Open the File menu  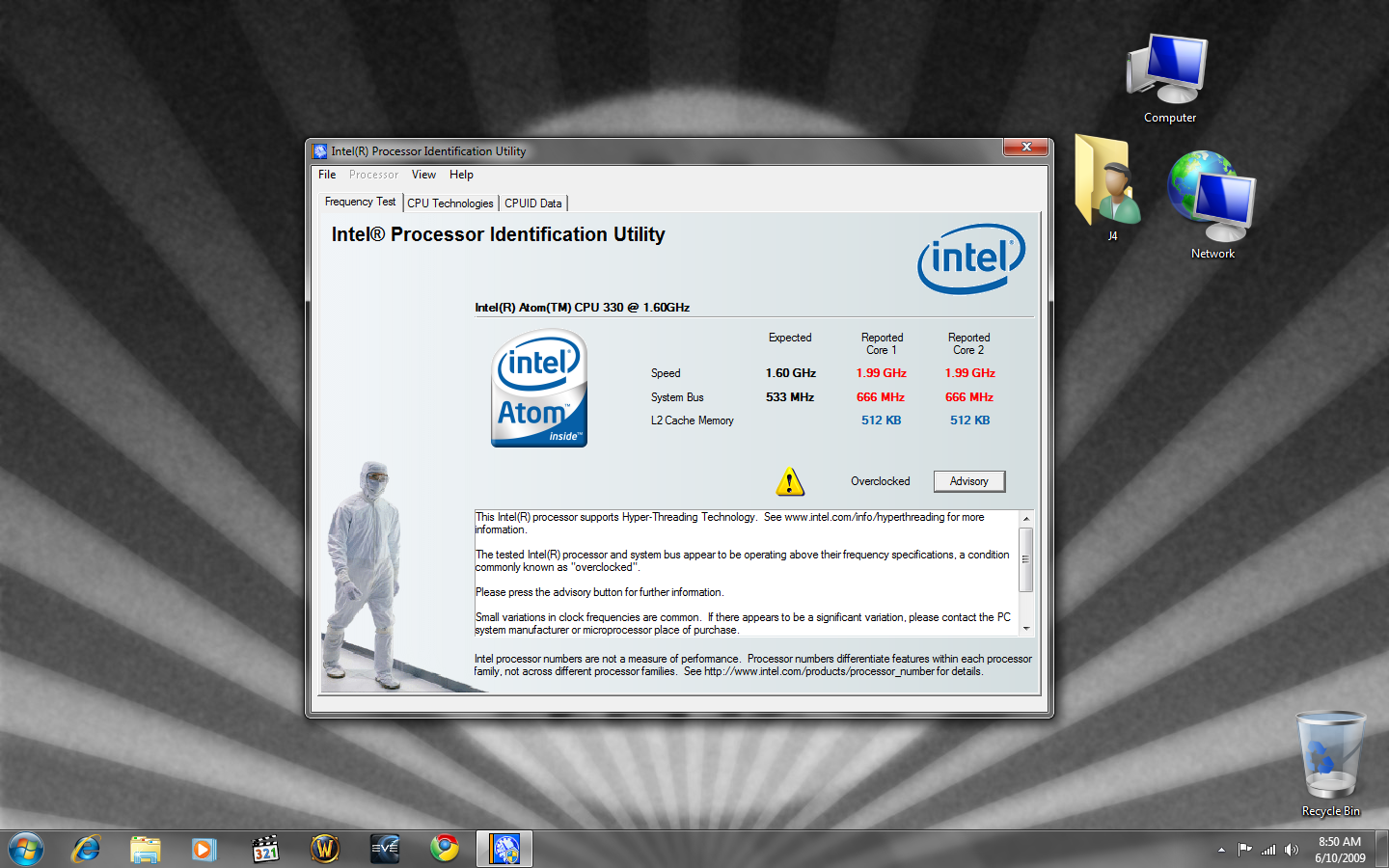click(x=327, y=175)
